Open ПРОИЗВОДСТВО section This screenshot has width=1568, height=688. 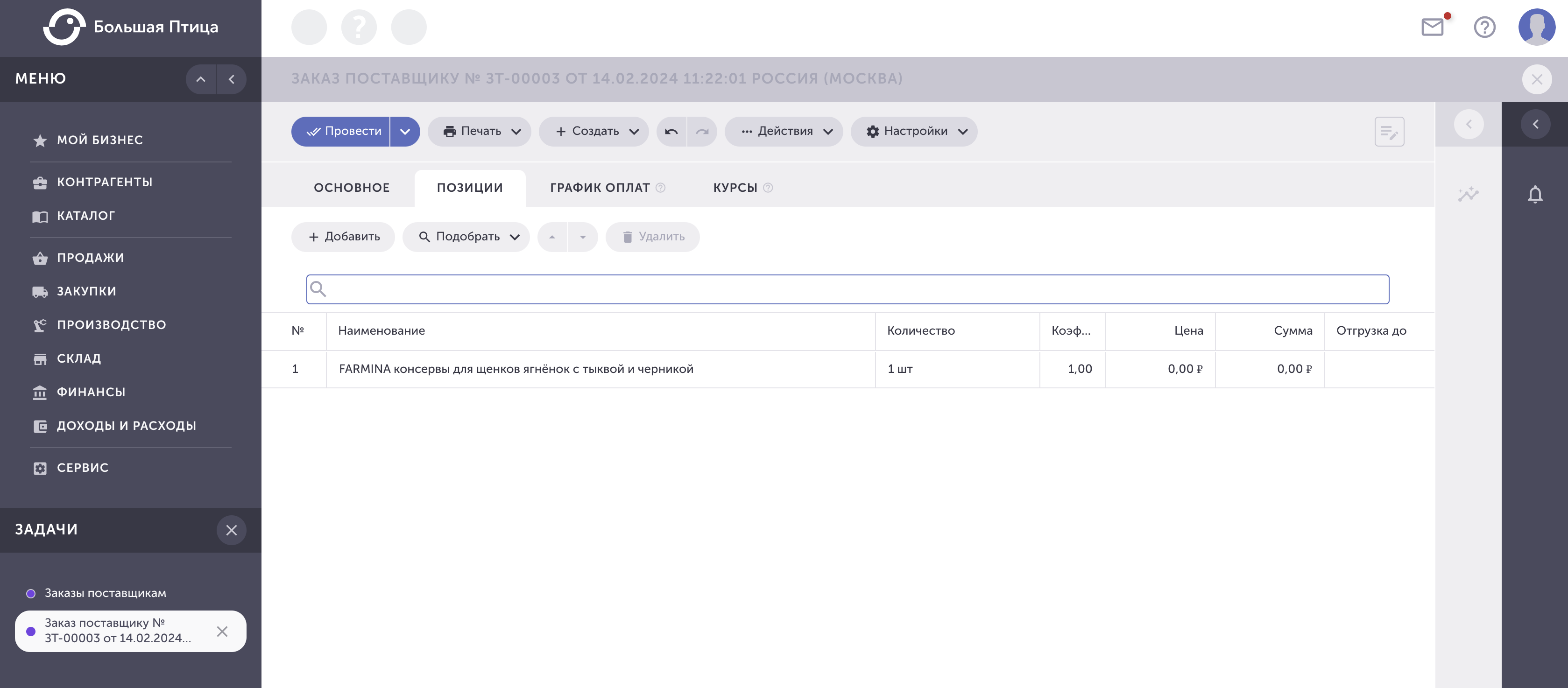(x=112, y=324)
